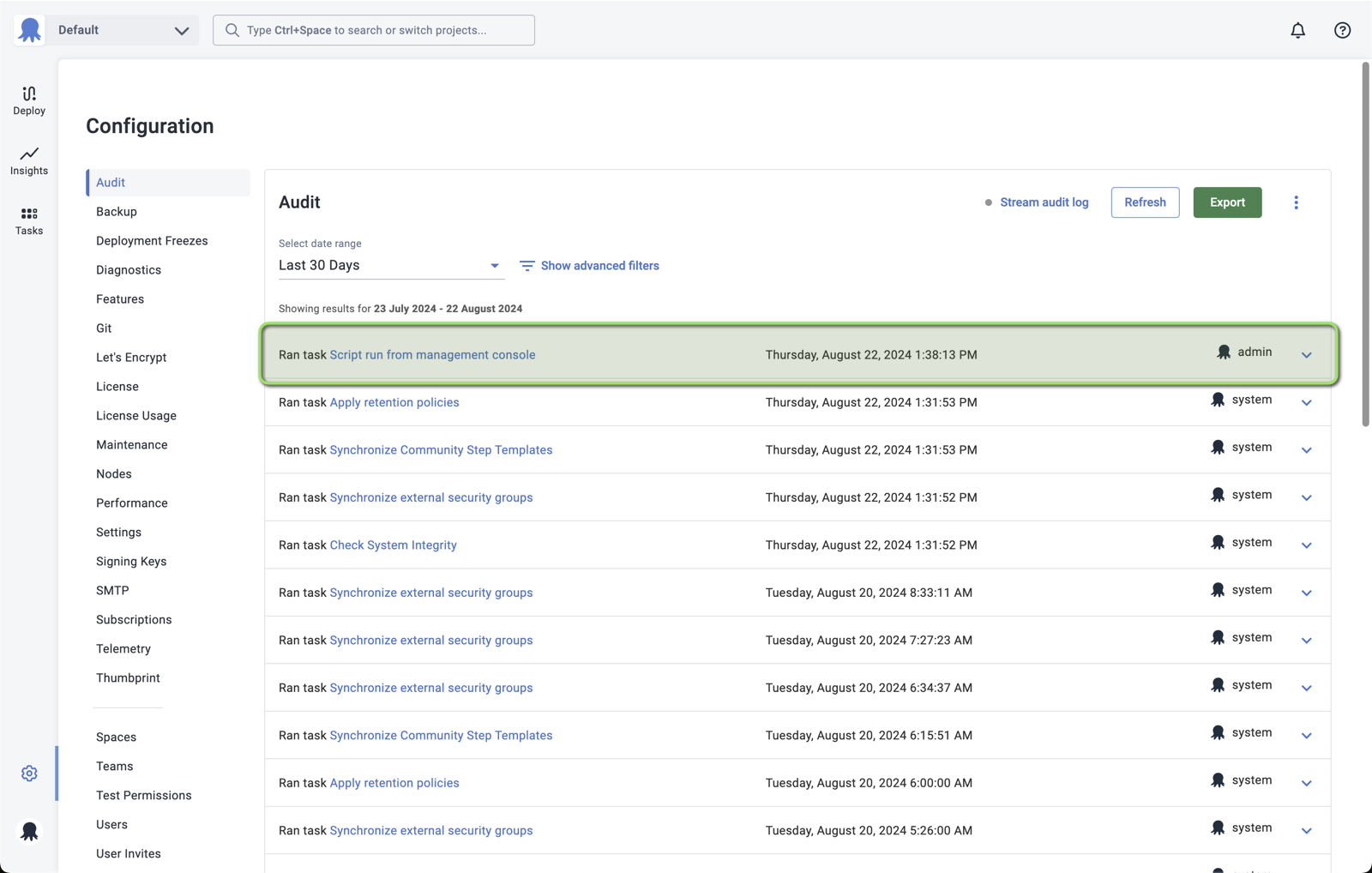Click the green Export button

click(x=1227, y=202)
